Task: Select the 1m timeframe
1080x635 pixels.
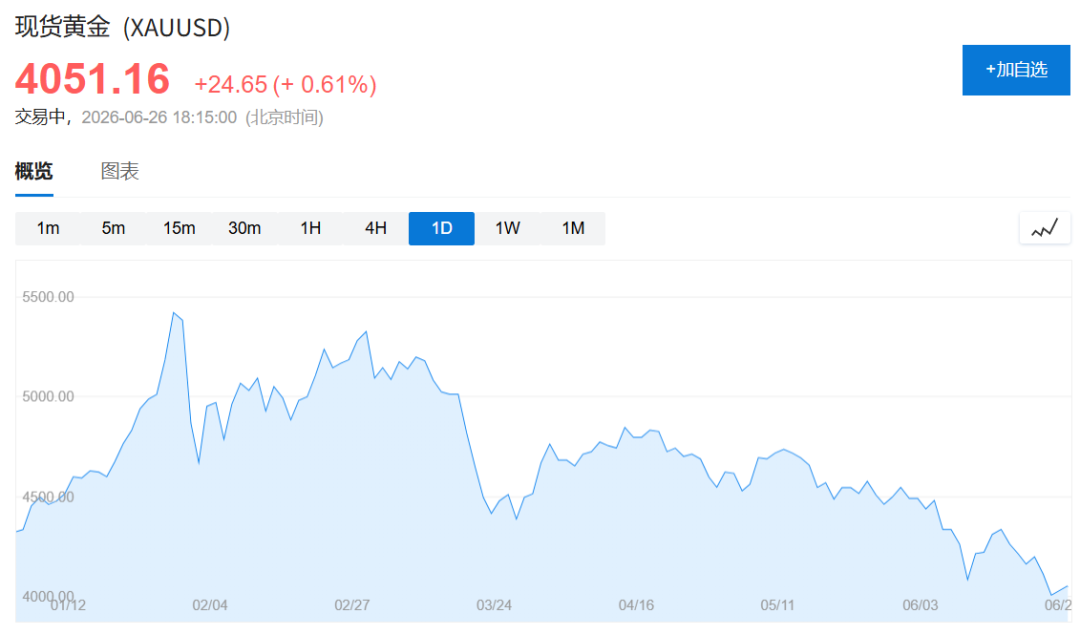Action: tap(48, 228)
